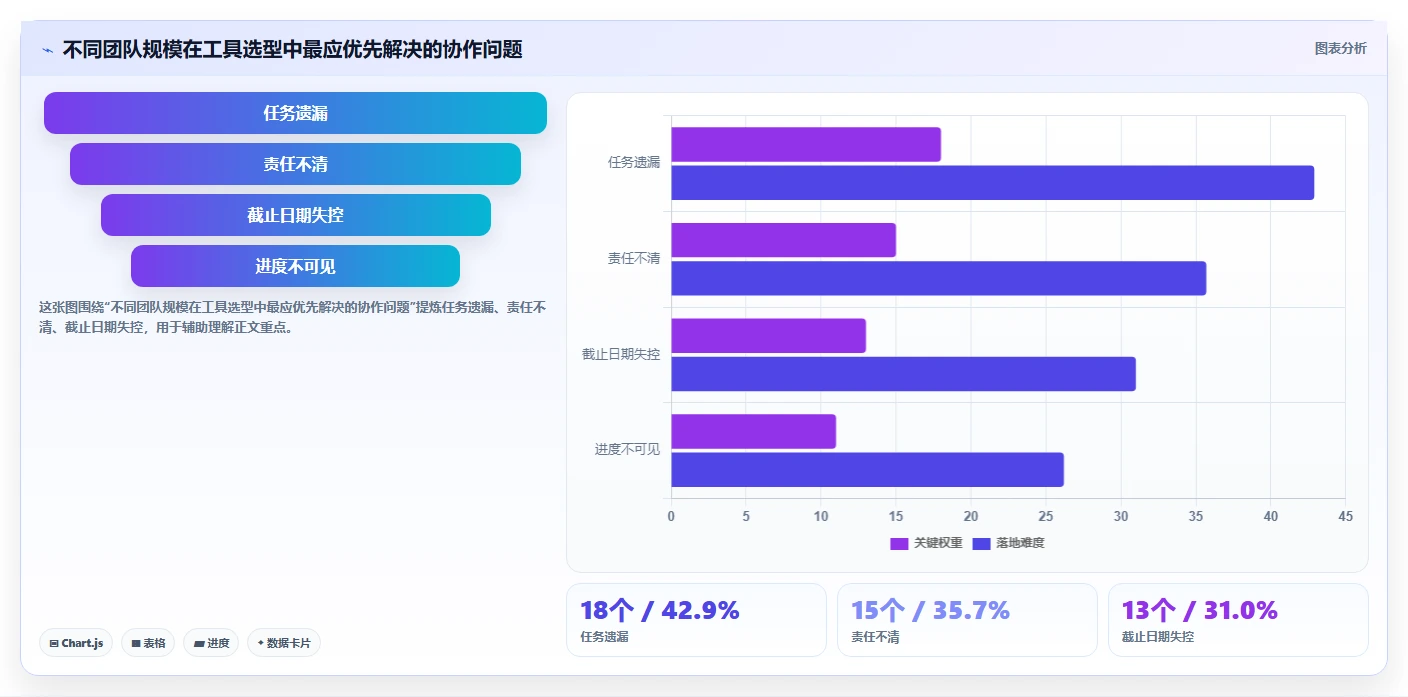
Task: Select the 截止日期失控 funnel stage
Action: coord(295,215)
